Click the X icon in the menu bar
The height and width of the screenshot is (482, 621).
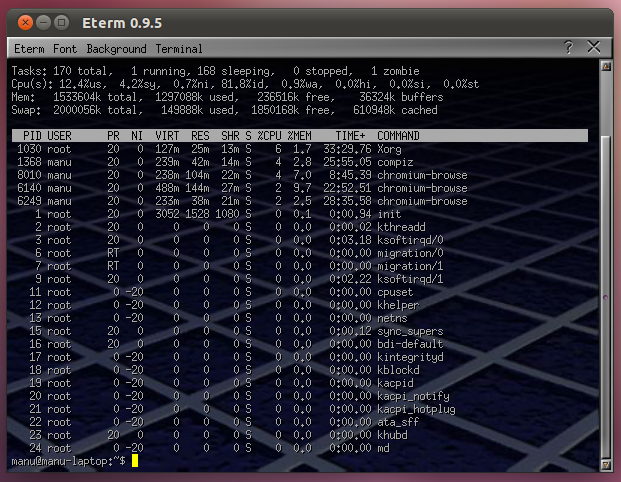[594, 47]
